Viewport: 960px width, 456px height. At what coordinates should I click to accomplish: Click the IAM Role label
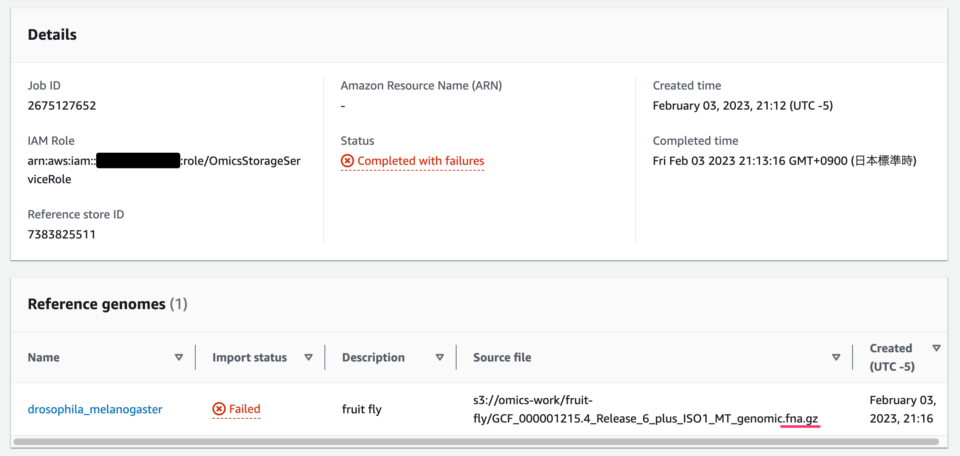51,141
